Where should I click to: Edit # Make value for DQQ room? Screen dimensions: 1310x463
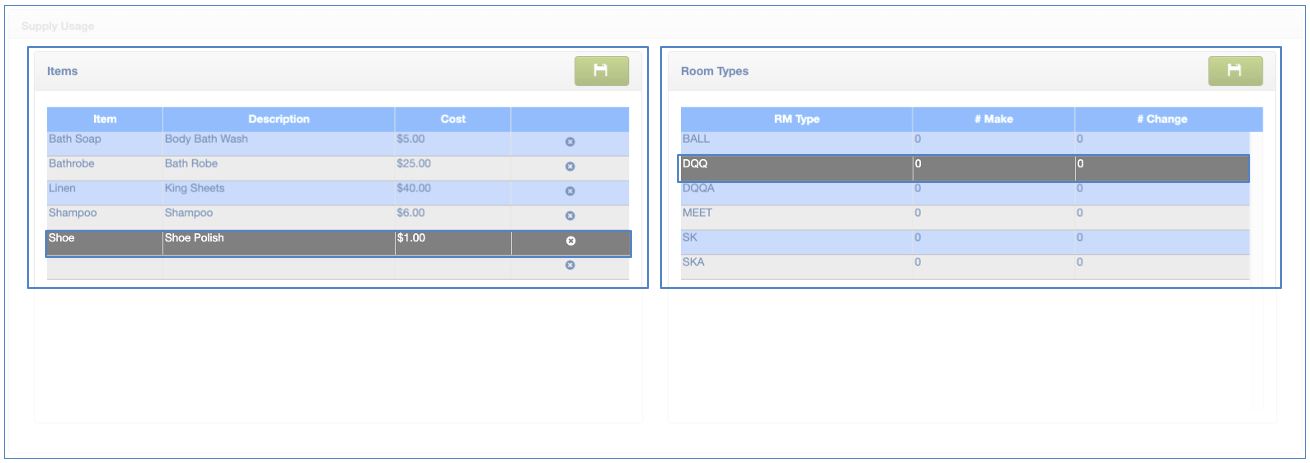(993, 166)
